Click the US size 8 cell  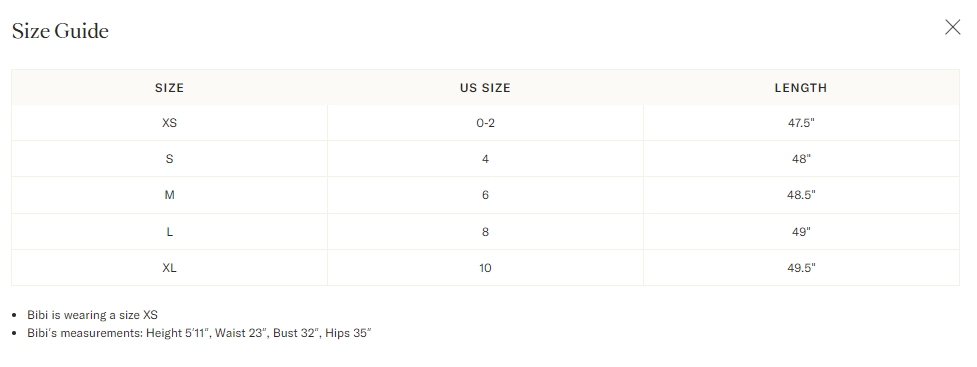coord(485,232)
